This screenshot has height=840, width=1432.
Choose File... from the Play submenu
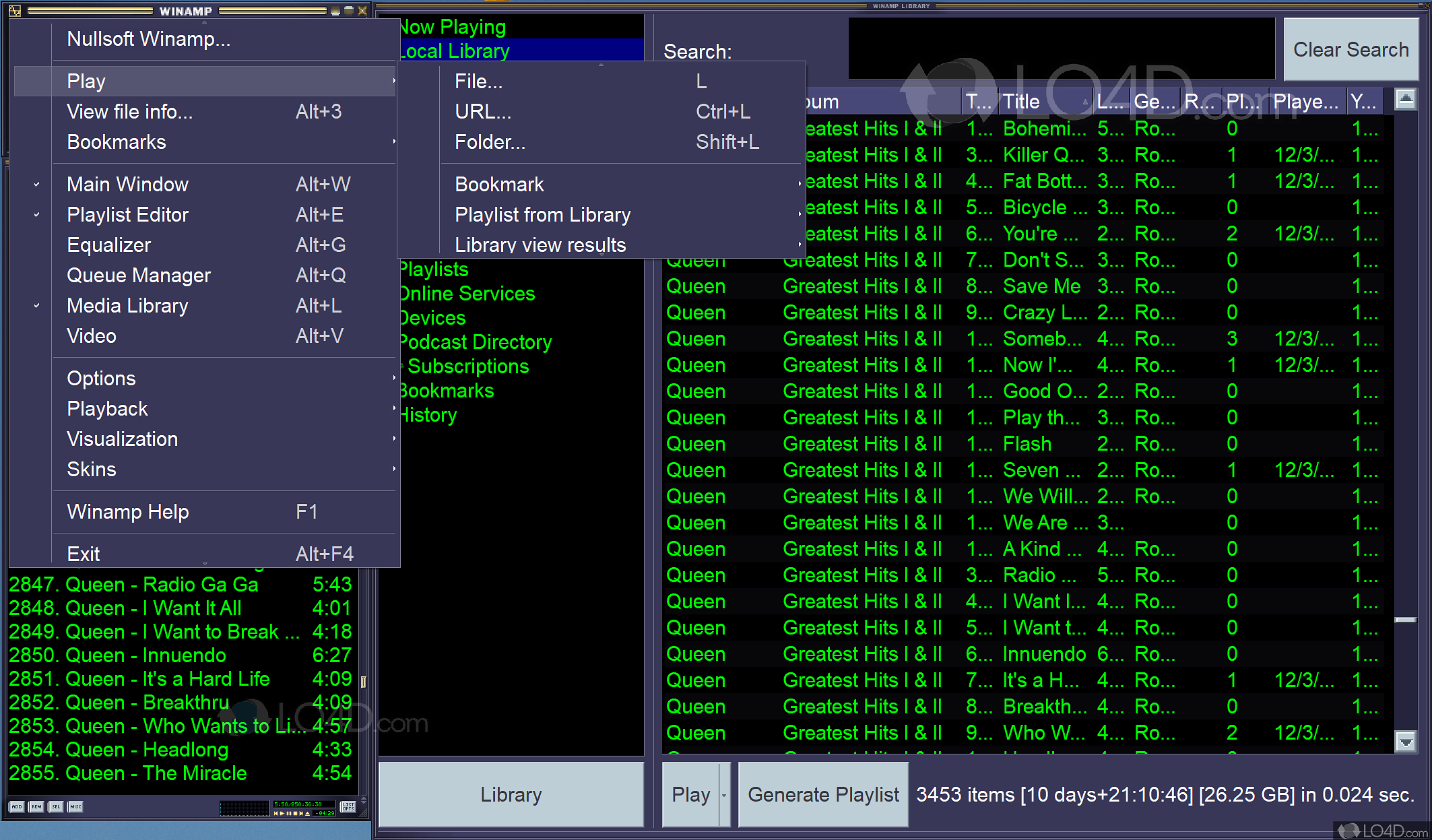tap(478, 82)
